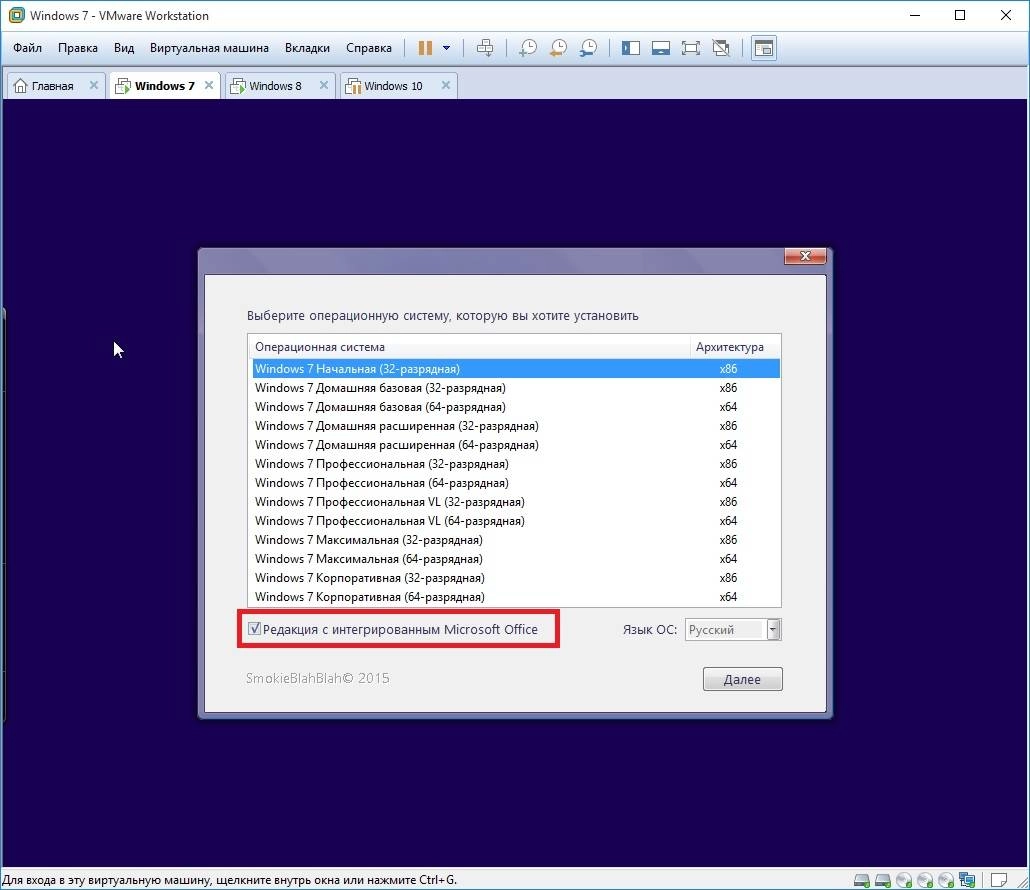Switch to the Windows 8 tab
The image size is (1030, 890).
275,86
